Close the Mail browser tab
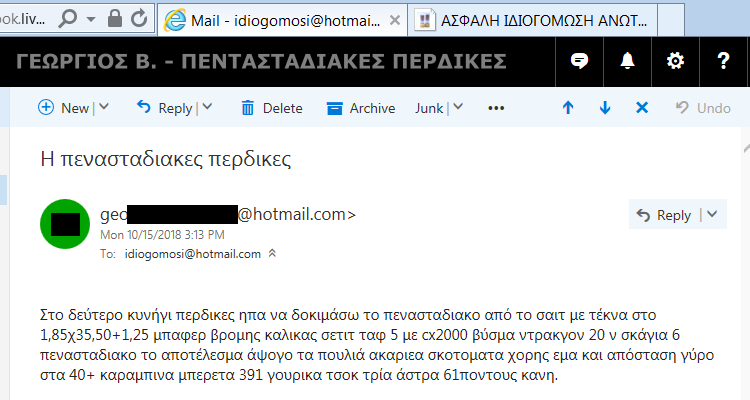This screenshot has width=750, height=400. click(395, 20)
